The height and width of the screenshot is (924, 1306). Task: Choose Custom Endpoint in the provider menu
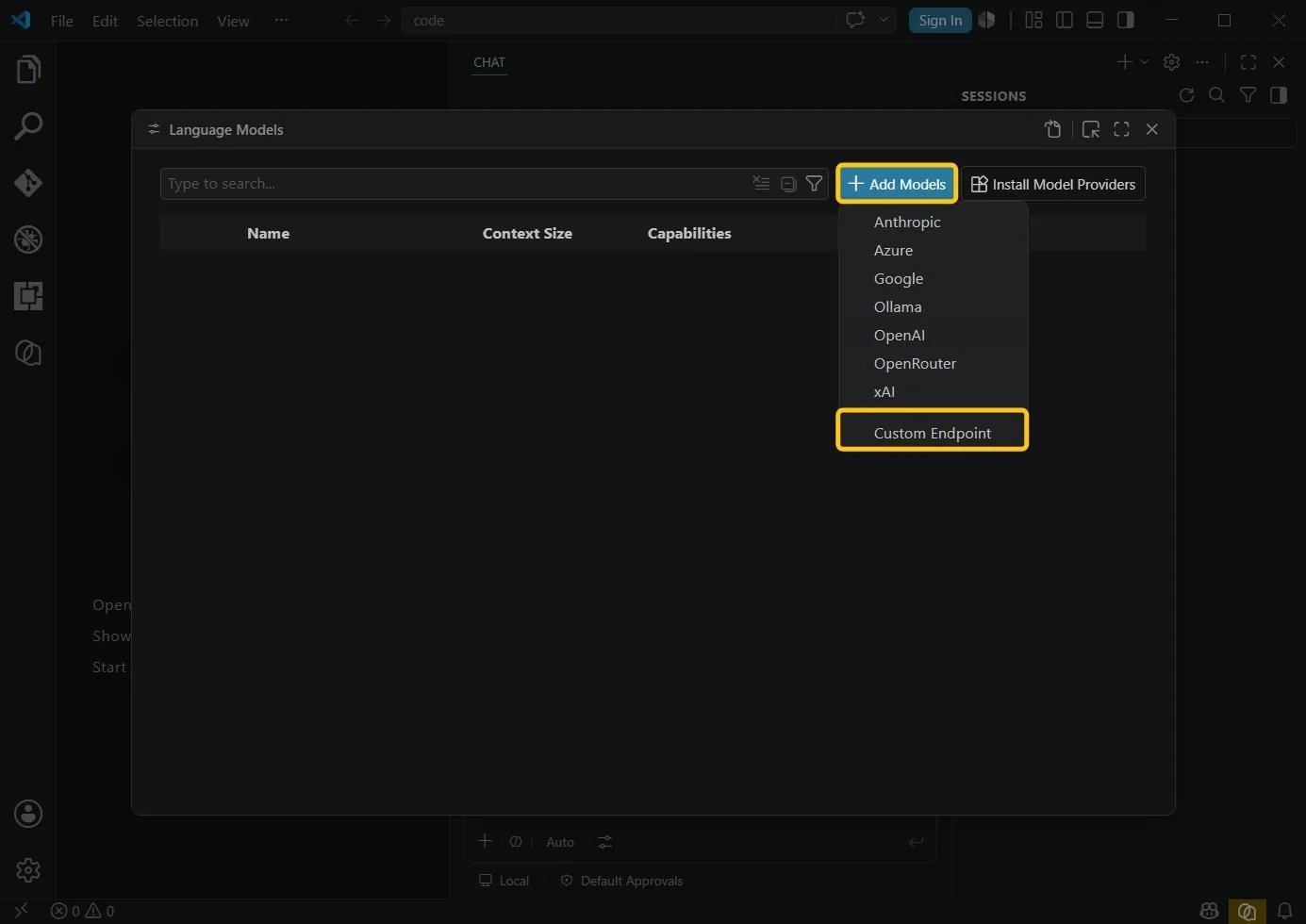tap(933, 433)
